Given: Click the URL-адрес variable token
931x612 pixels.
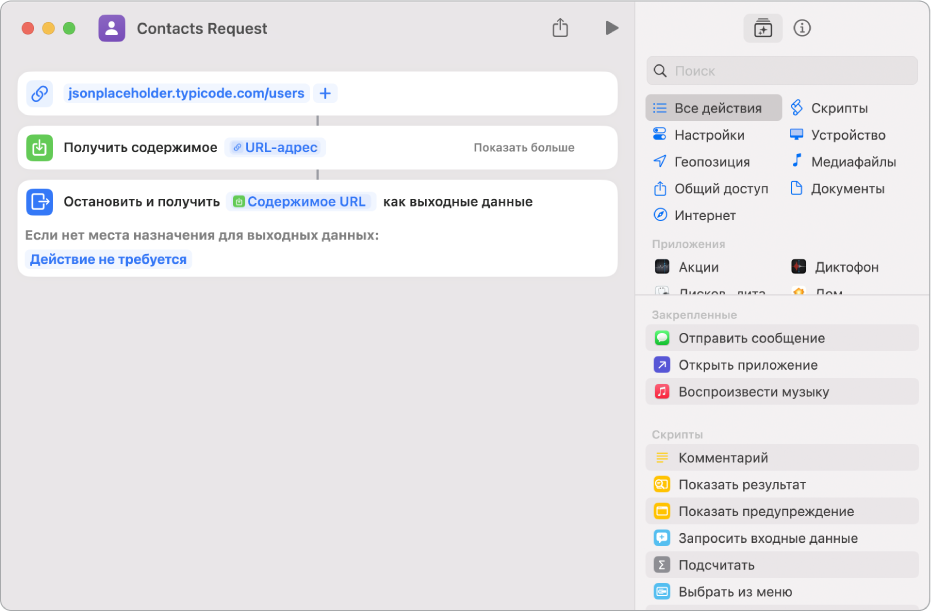Looking at the screenshot, I should click(275, 148).
